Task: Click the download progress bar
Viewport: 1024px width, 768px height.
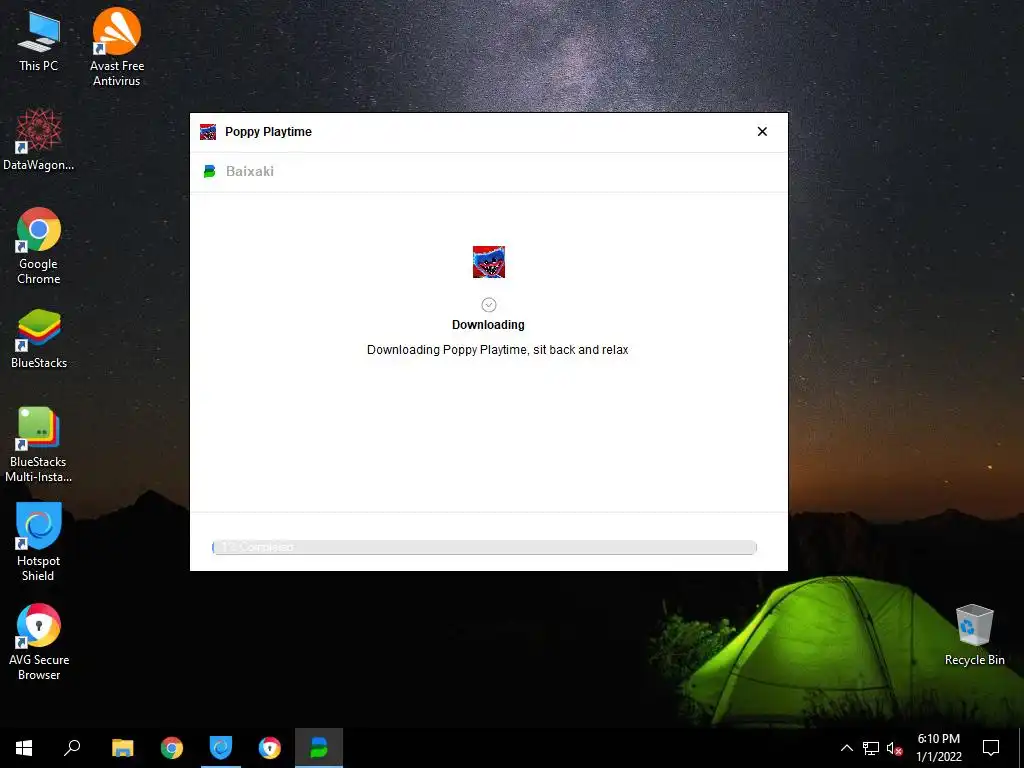Action: (484, 547)
